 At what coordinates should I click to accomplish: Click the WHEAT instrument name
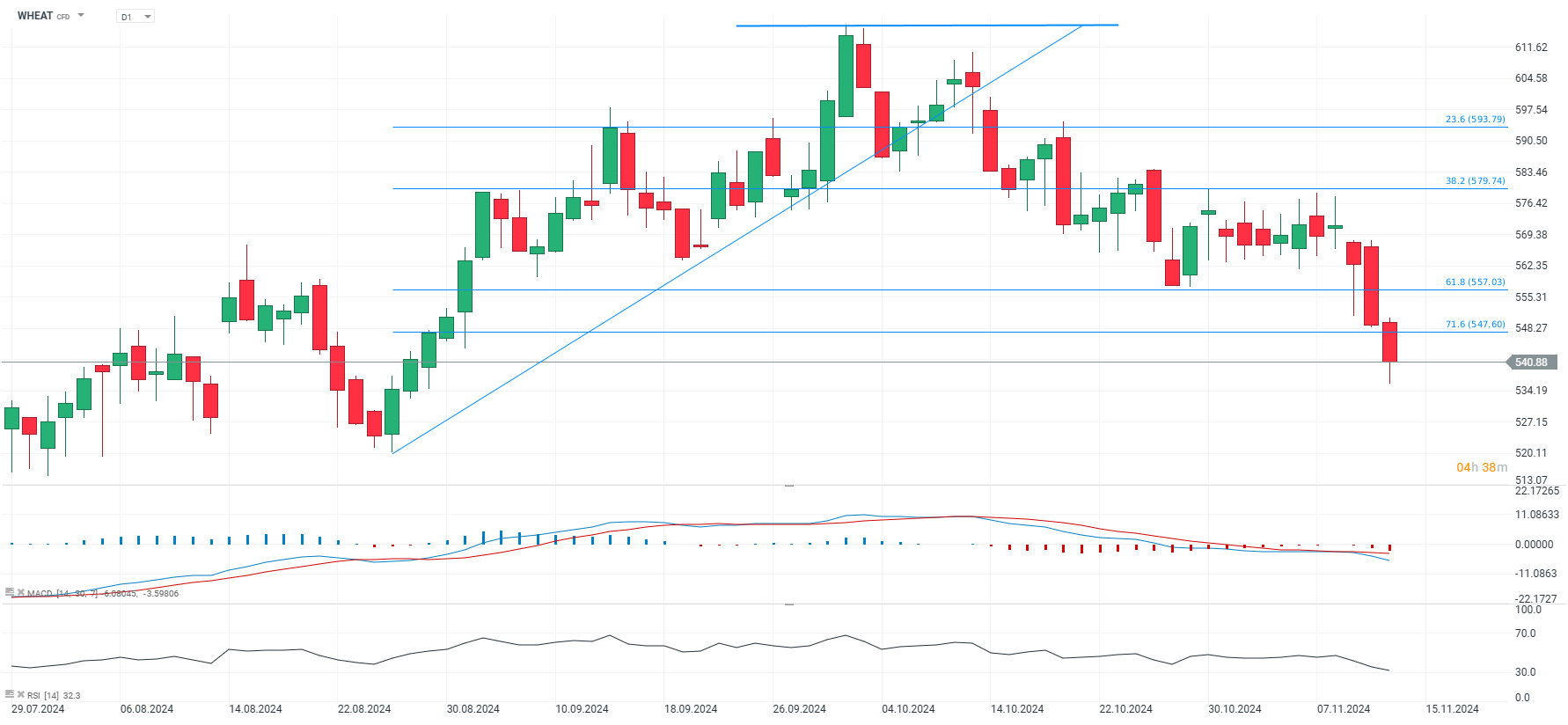click(35, 16)
